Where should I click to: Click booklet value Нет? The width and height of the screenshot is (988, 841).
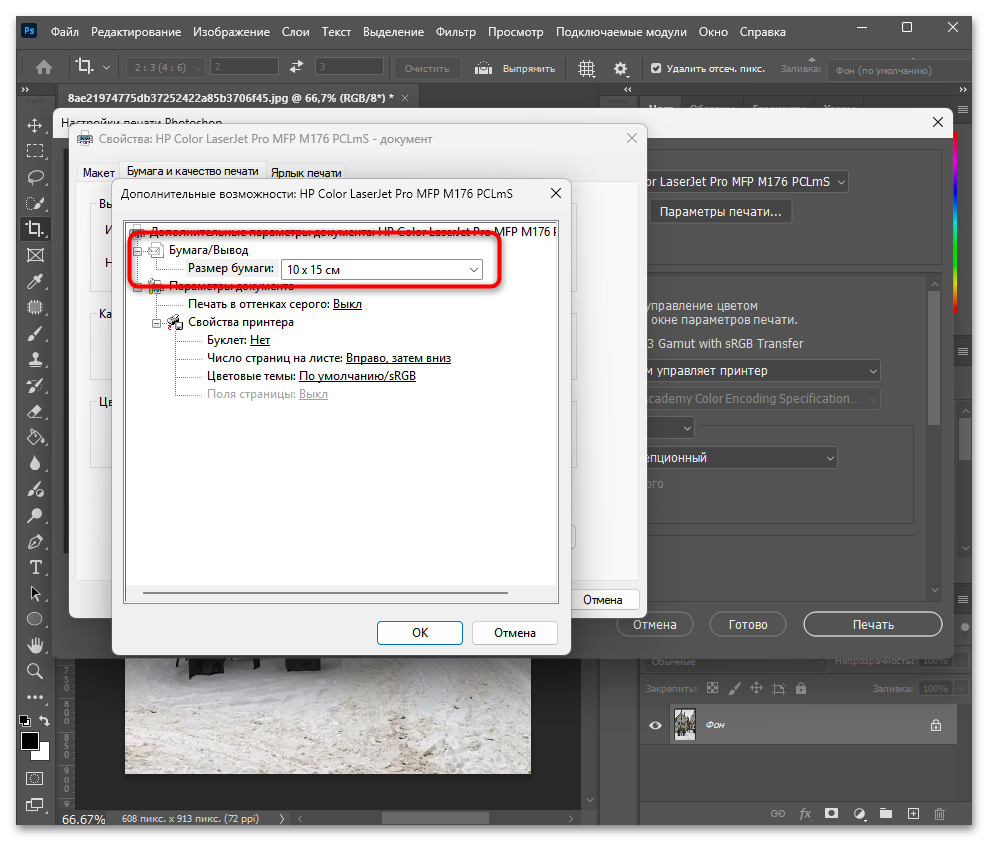[260, 340]
